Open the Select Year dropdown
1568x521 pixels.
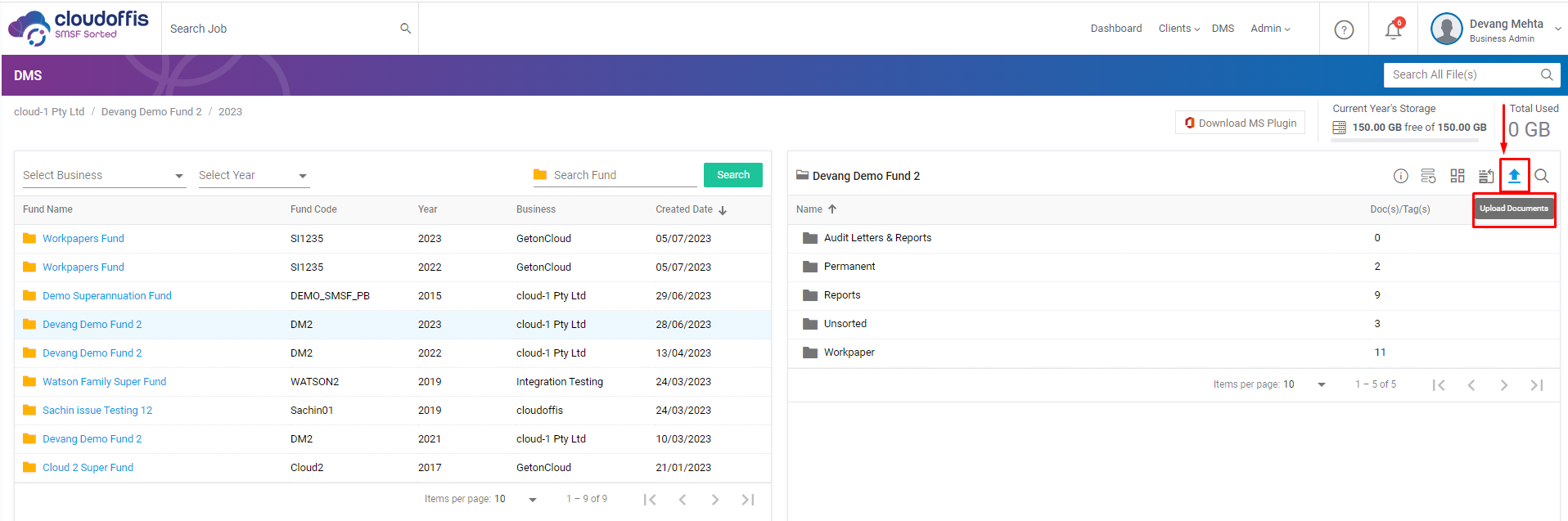(x=254, y=176)
